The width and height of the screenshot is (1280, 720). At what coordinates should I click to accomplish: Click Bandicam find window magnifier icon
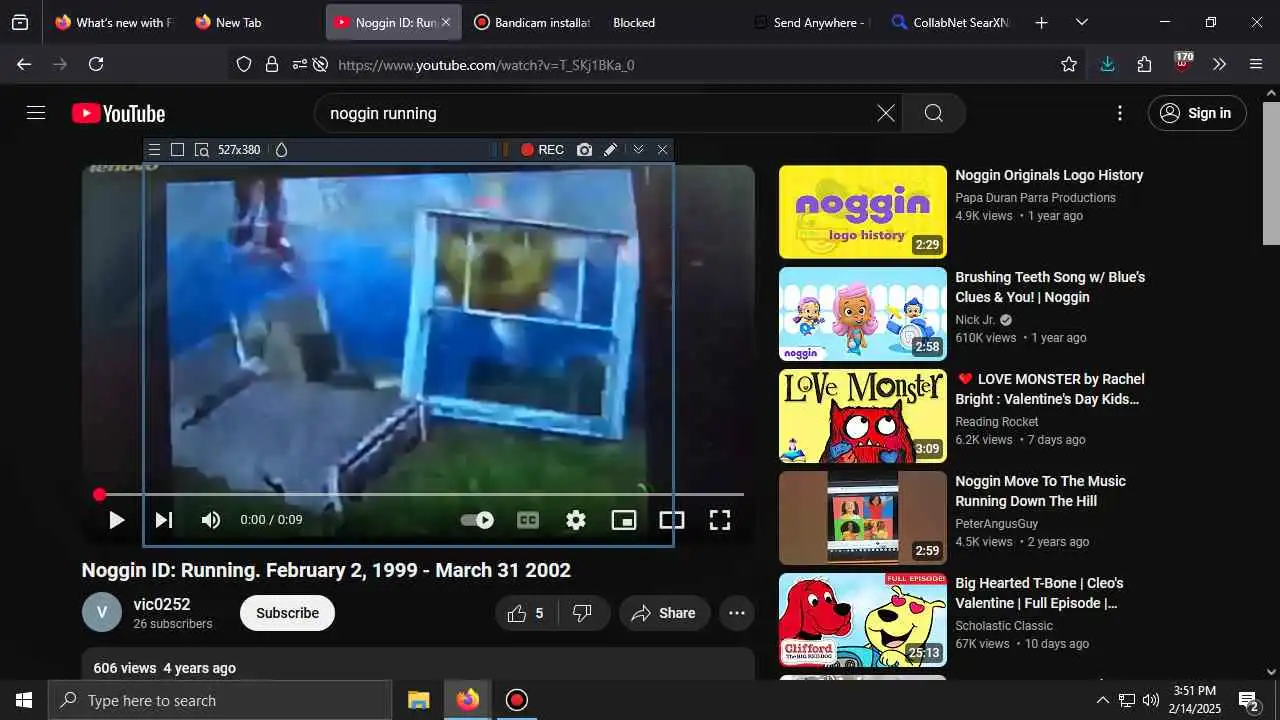[x=201, y=150]
